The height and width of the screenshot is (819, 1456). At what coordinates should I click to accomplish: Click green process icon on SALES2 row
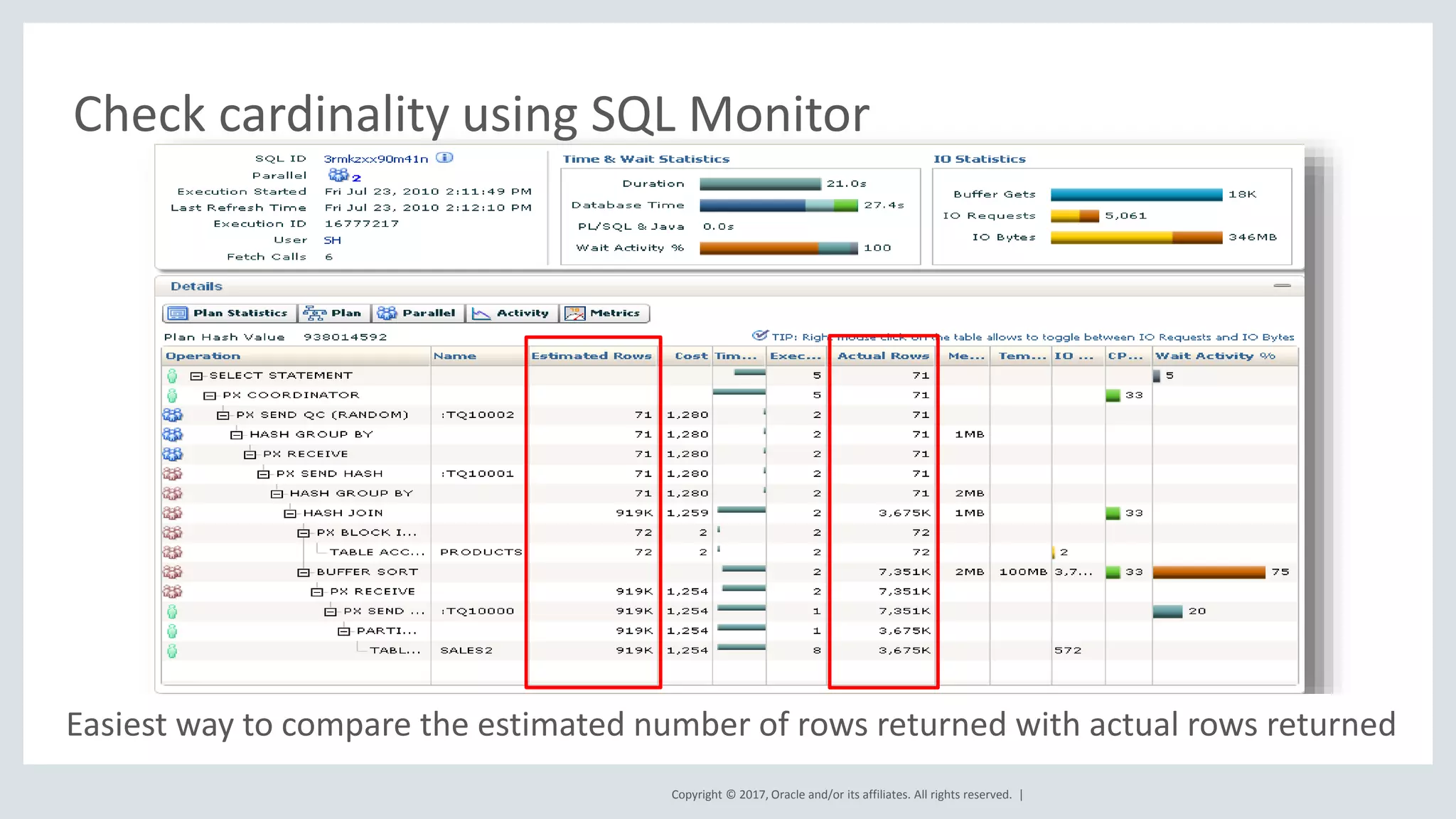point(172,651)
